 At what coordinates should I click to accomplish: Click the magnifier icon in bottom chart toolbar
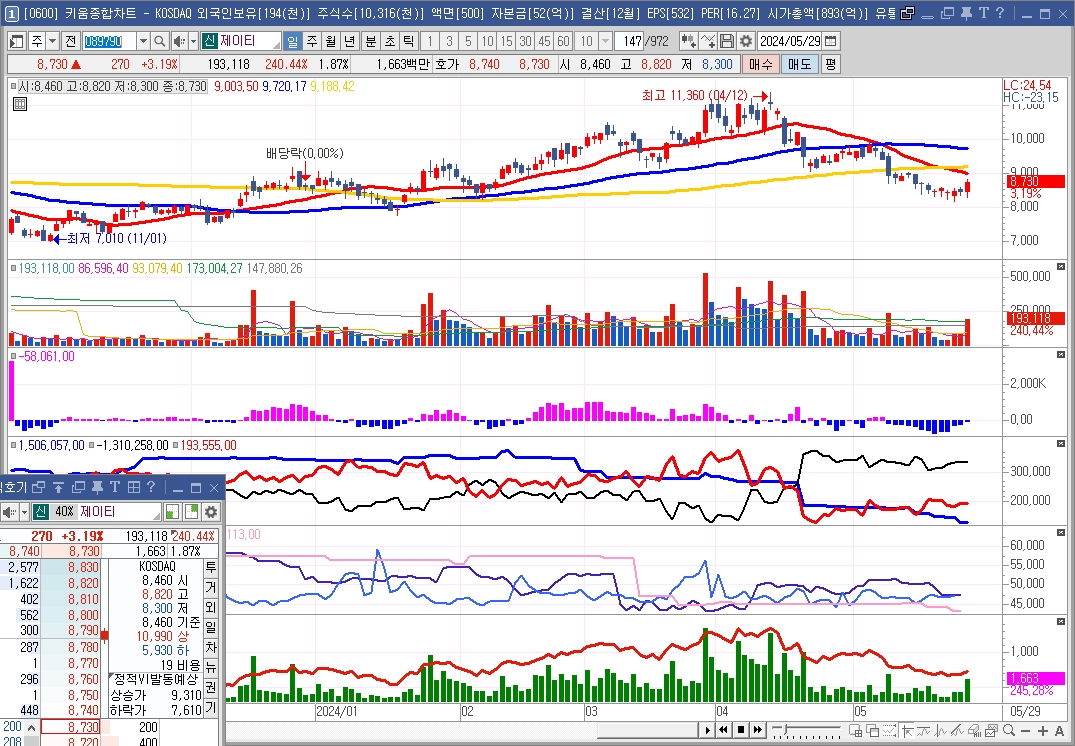(x=1008, y=730)
